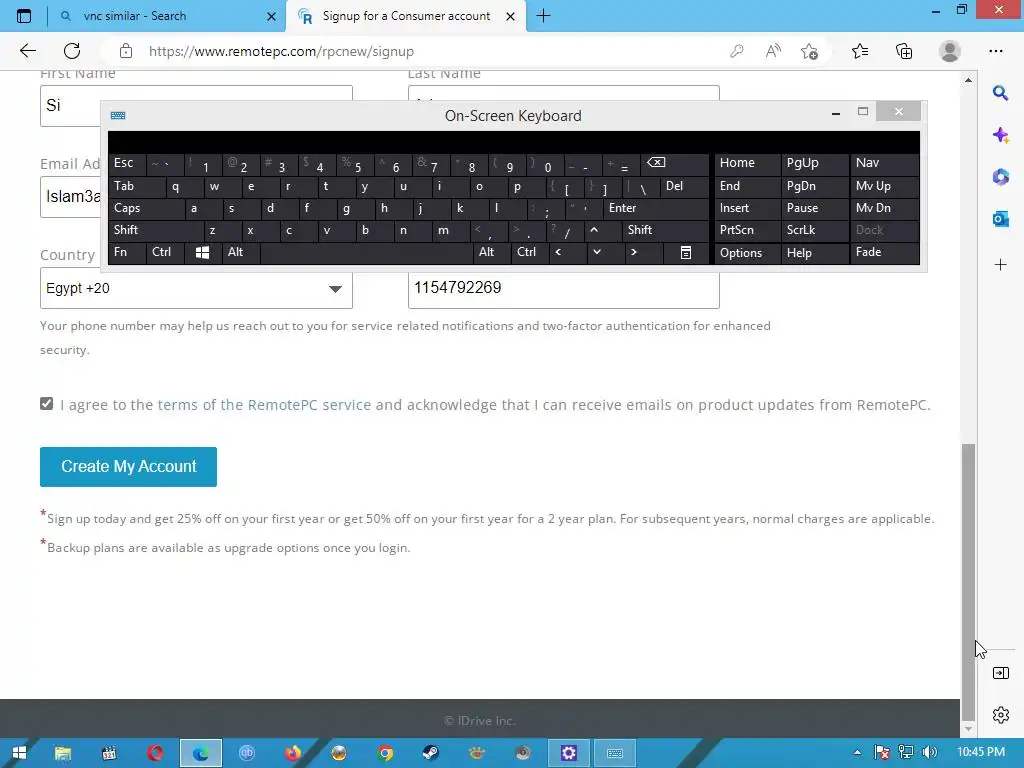Open the browser profile avatar

click(950, 51)
